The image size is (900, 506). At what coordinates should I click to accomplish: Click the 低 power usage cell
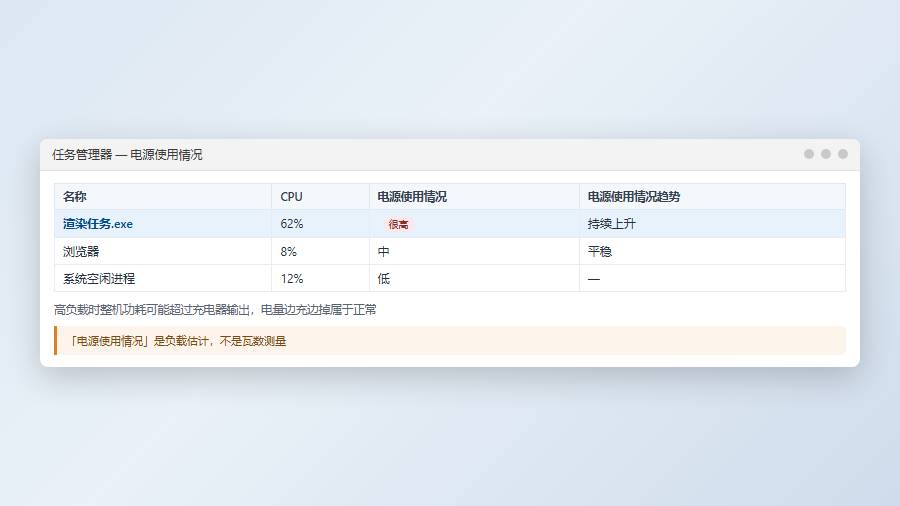pyautogui.click(x=474, y=278)
